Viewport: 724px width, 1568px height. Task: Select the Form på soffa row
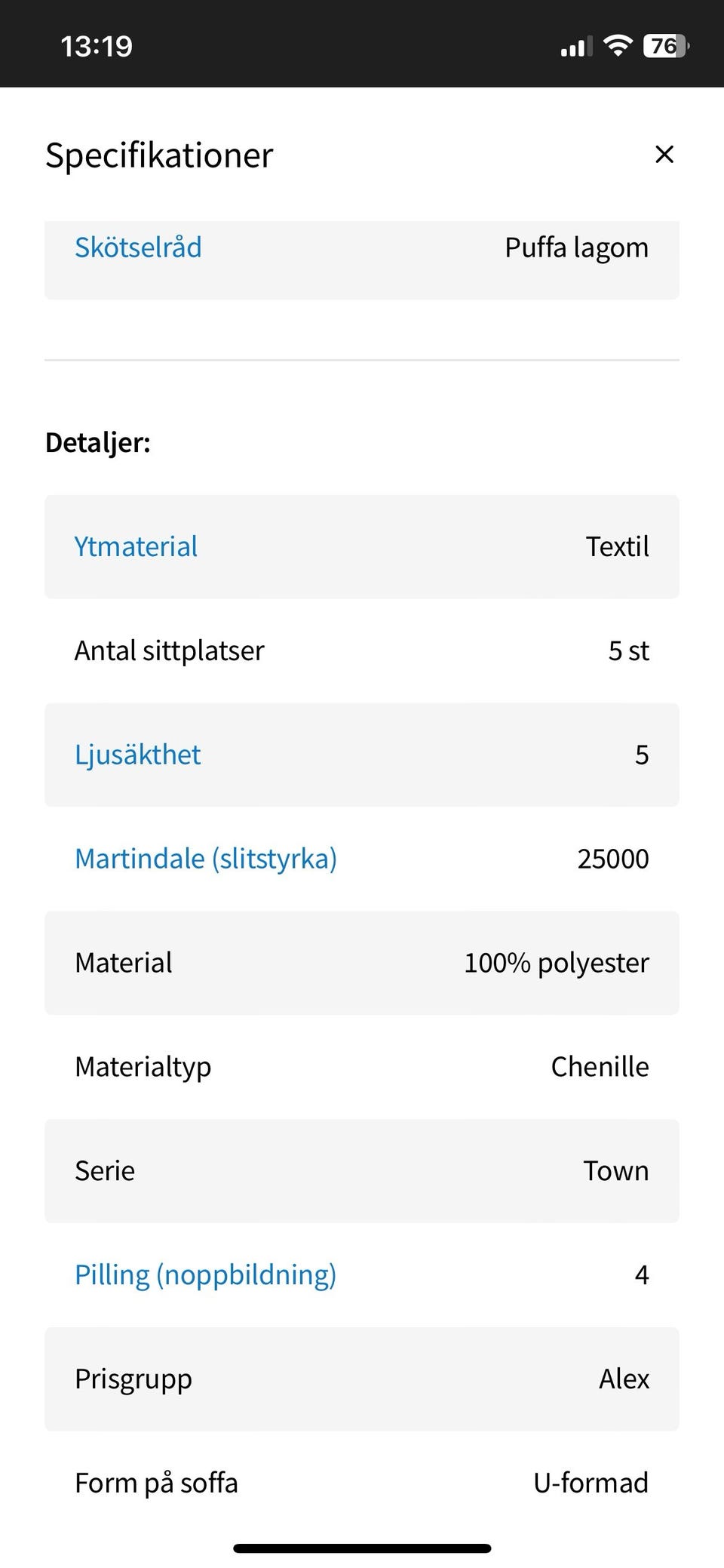coord(362,1483)
